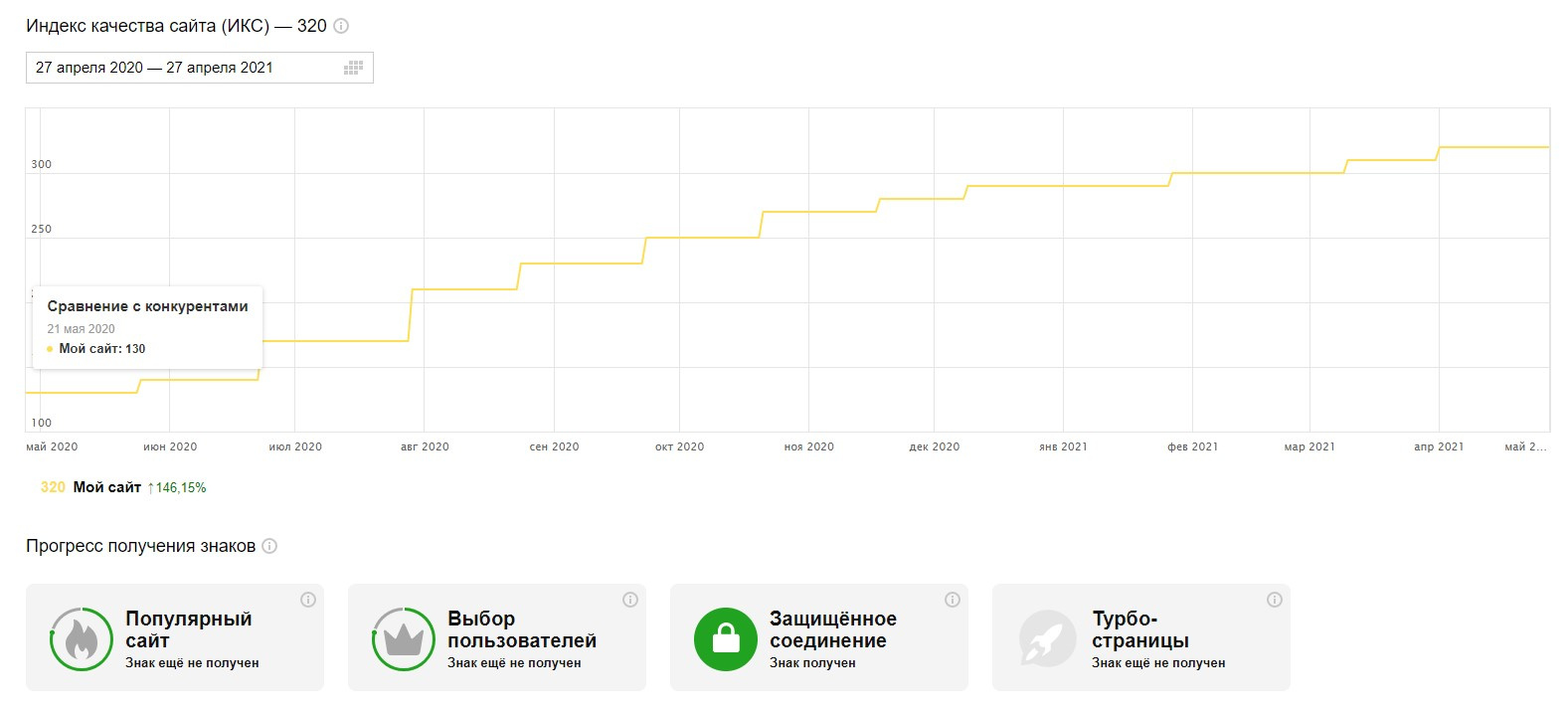Select the Выбор пользователей card title

[x=522, y=629]
